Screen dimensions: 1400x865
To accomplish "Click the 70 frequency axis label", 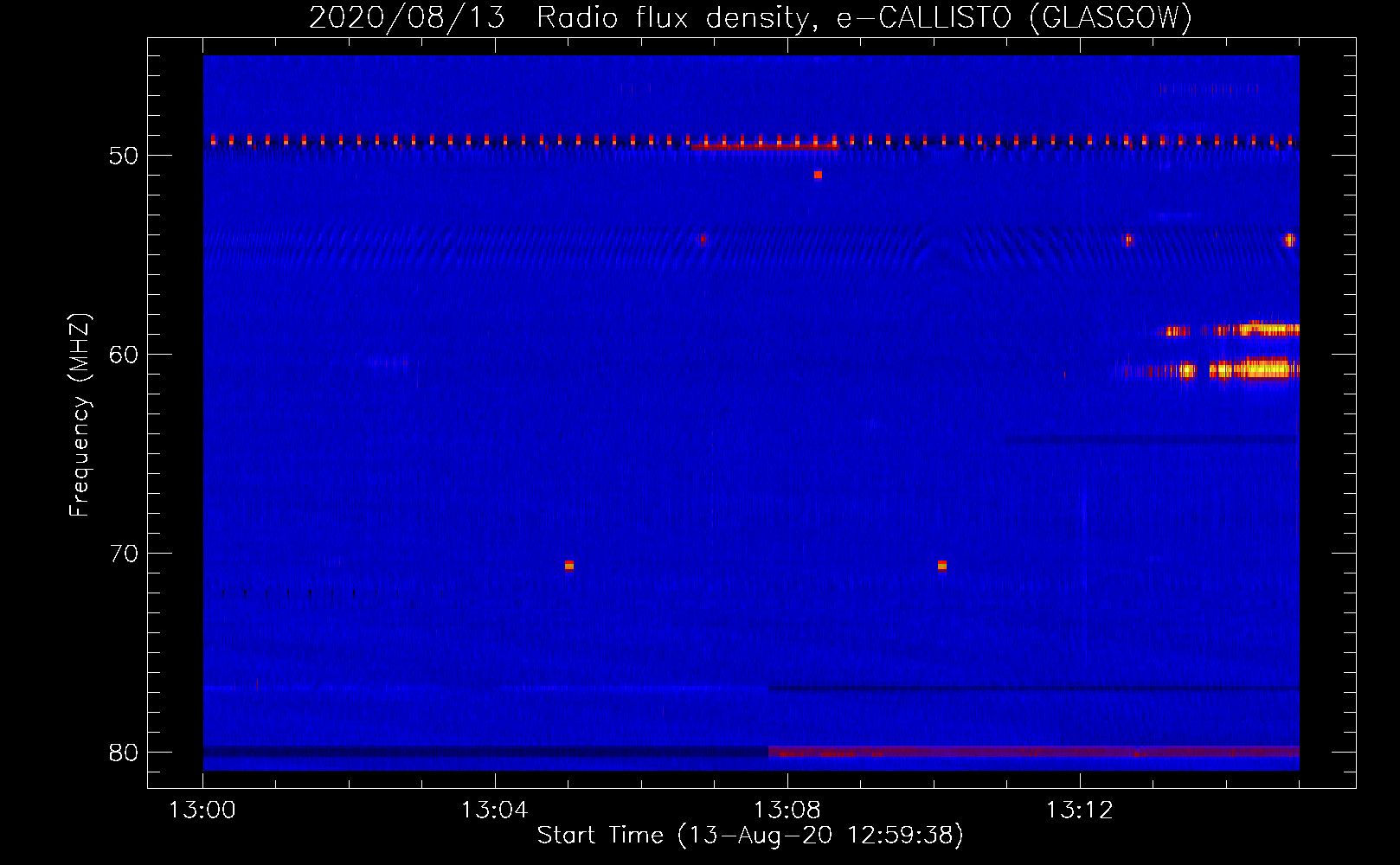I will (x=124, y=554).
